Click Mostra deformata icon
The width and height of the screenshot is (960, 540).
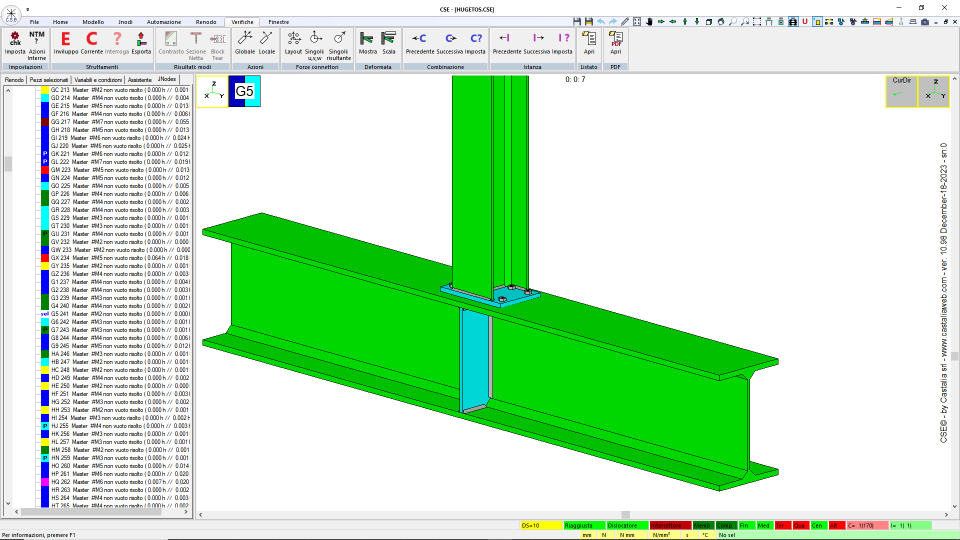(x=367, y=43)
